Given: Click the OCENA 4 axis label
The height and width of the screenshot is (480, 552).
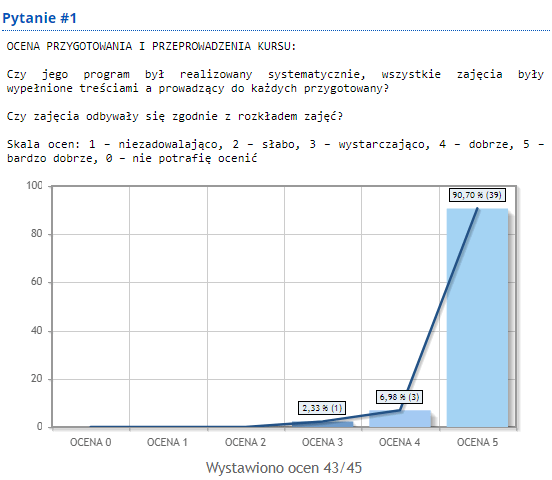Looking at the screenshot, I should click(x=400, y=442).
